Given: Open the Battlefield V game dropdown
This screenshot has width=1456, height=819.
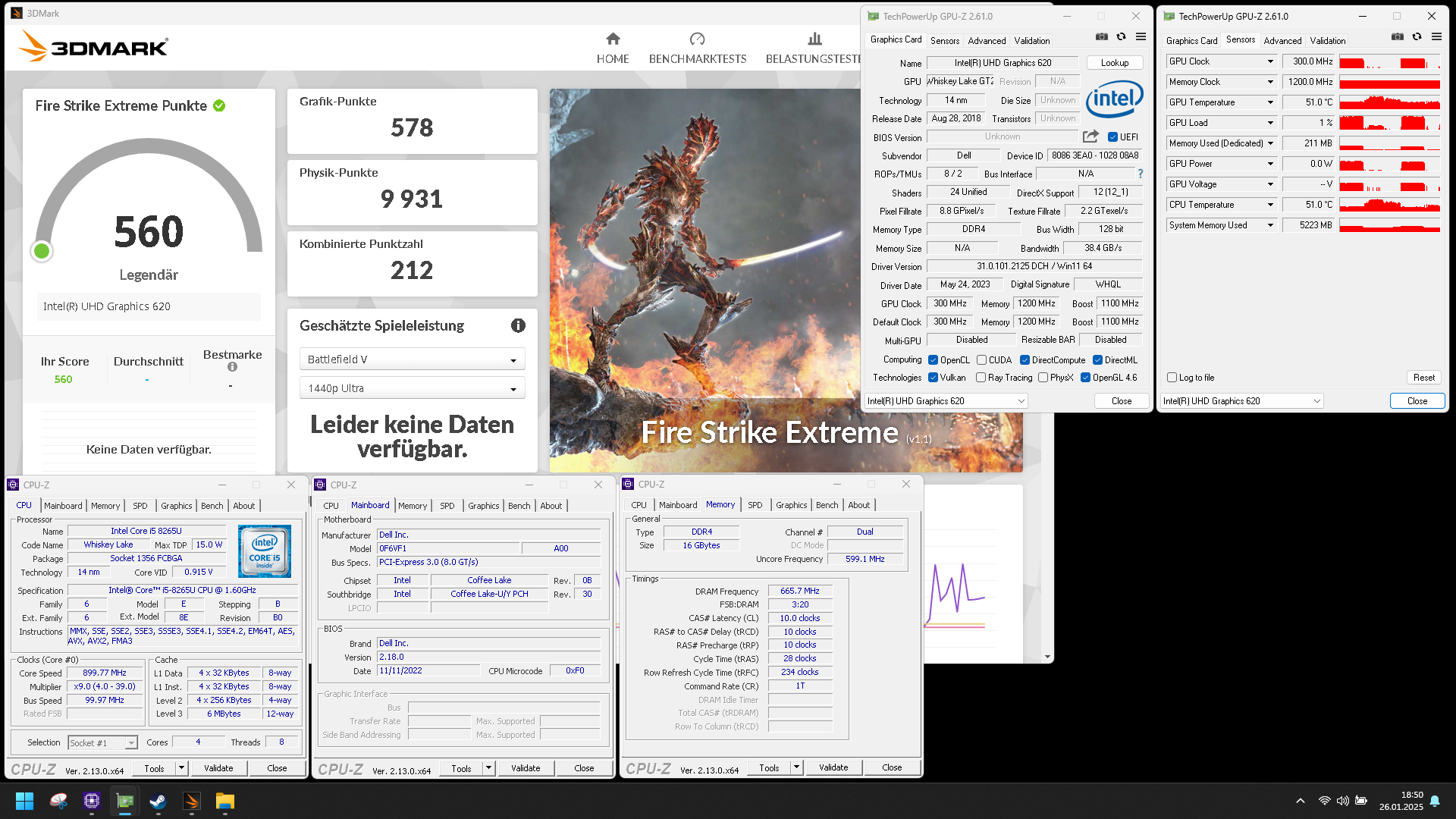Looking at the screenshot, I should [412, 359].
